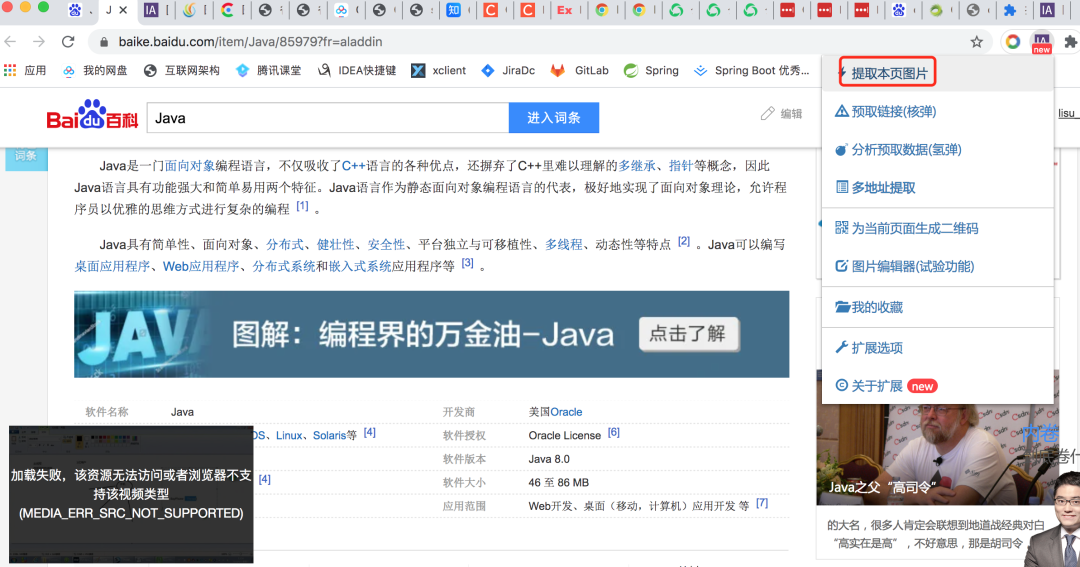Click the colorful circle extension icon
Viewport: 1080px width, 567px height.
coord(1012,42)
